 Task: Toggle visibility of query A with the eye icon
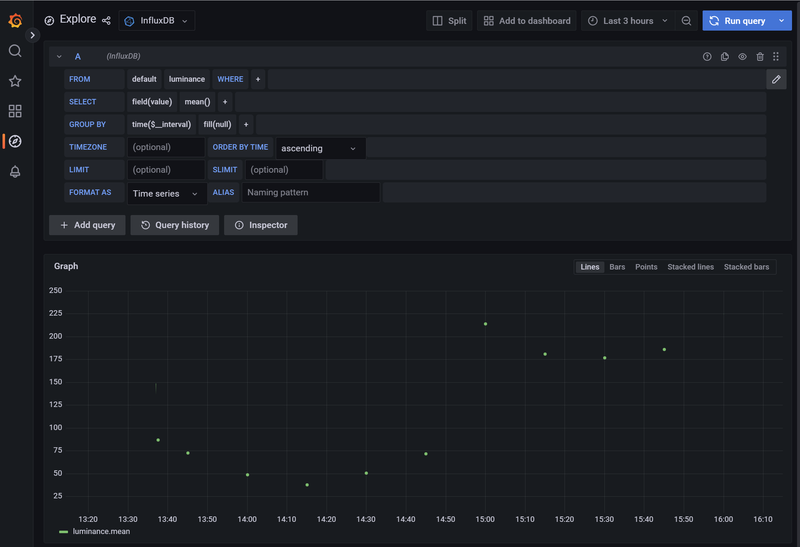tap(742, 57)
